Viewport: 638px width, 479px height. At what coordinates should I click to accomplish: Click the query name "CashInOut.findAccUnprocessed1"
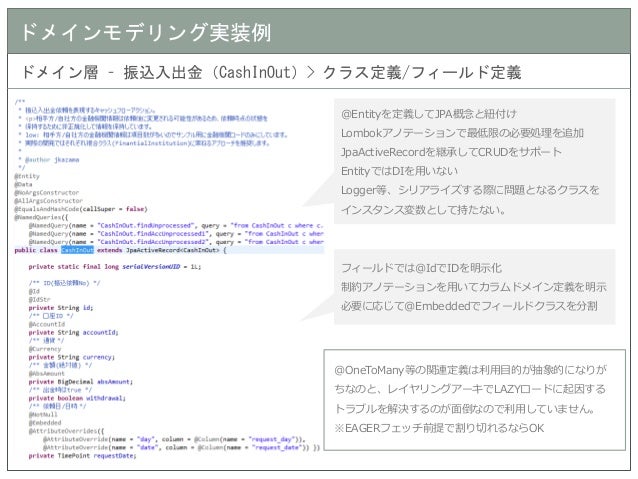pyautogui.click(x=153, y=234)
